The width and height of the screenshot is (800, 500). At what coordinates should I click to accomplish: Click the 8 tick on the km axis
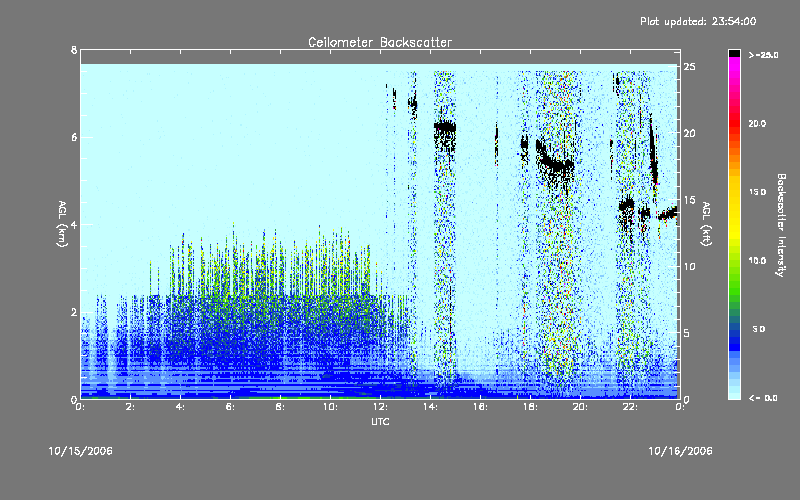coord(74,50)
